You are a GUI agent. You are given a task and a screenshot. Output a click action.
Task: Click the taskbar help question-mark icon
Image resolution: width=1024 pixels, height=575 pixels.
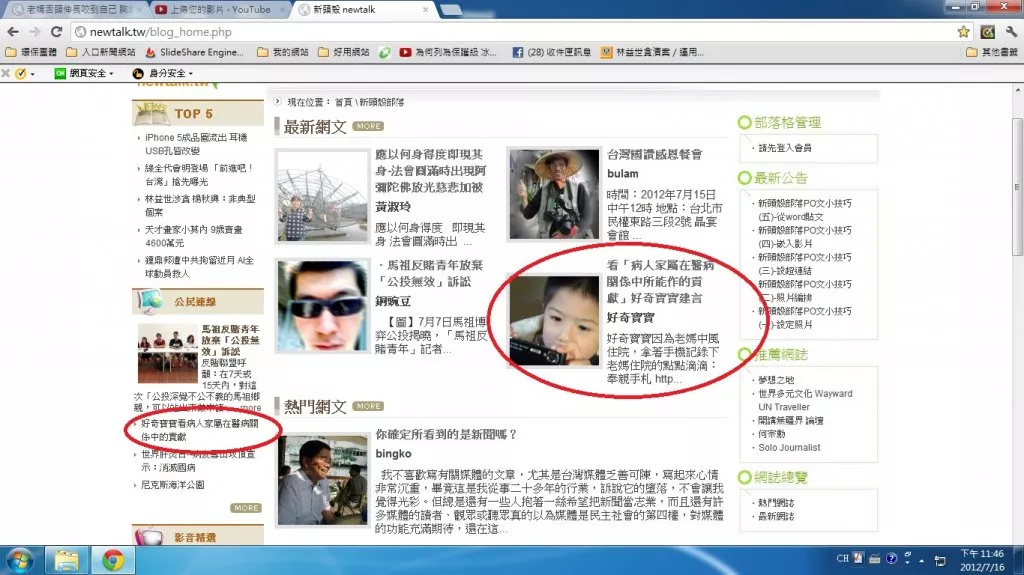(x=891, y=559)
